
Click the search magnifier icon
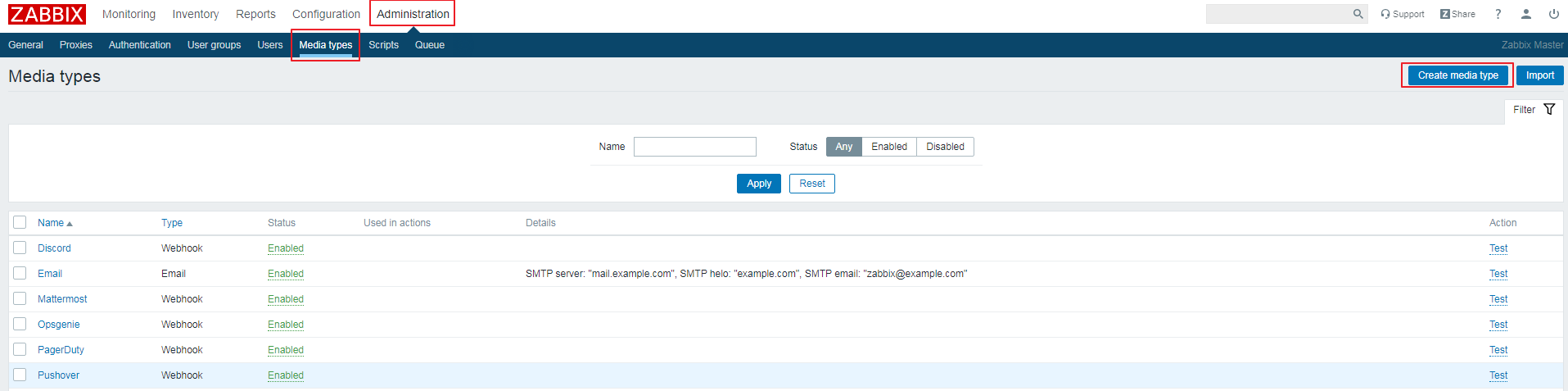point(1358,14)
